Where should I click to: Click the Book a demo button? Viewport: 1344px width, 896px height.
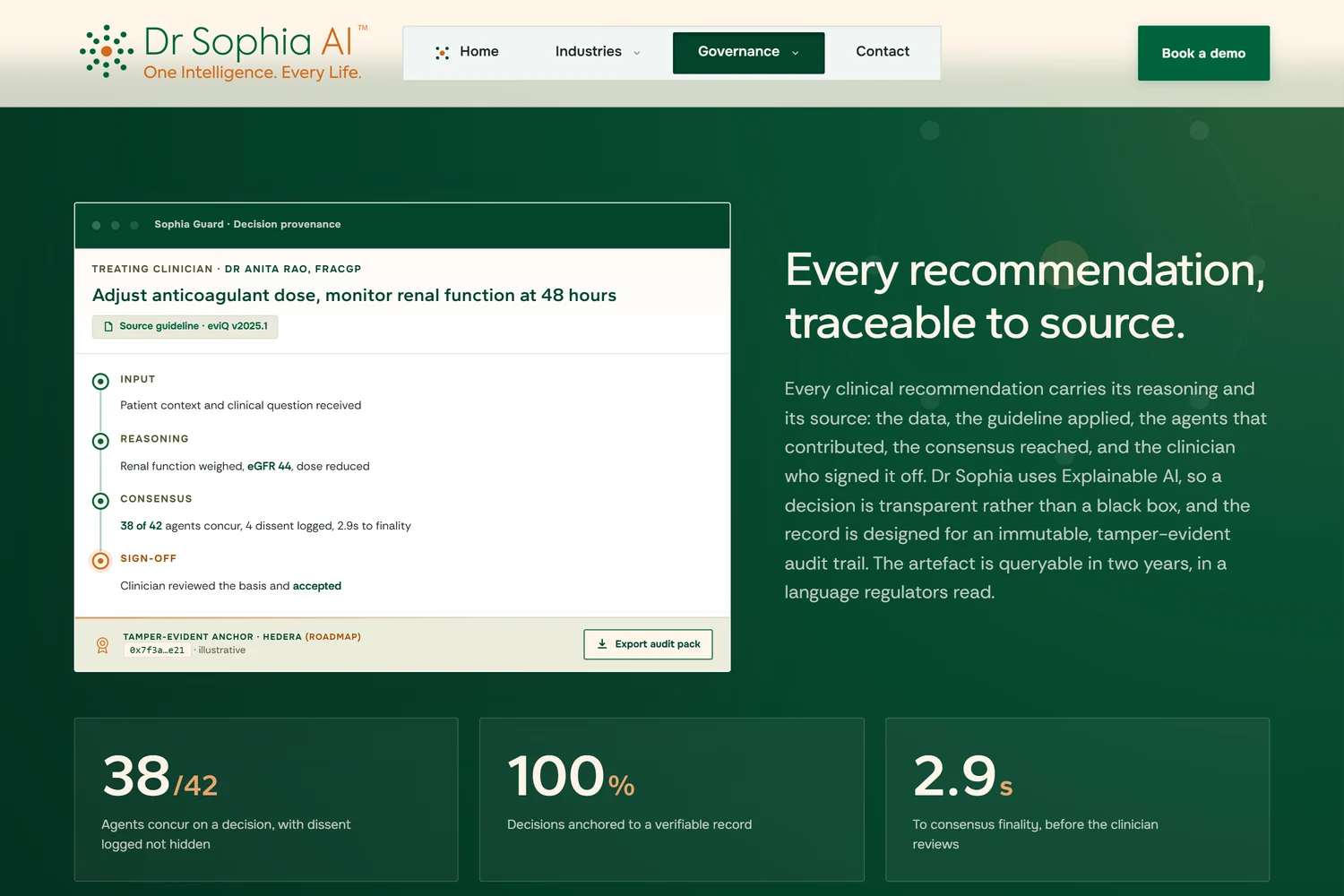(1203, 53)
